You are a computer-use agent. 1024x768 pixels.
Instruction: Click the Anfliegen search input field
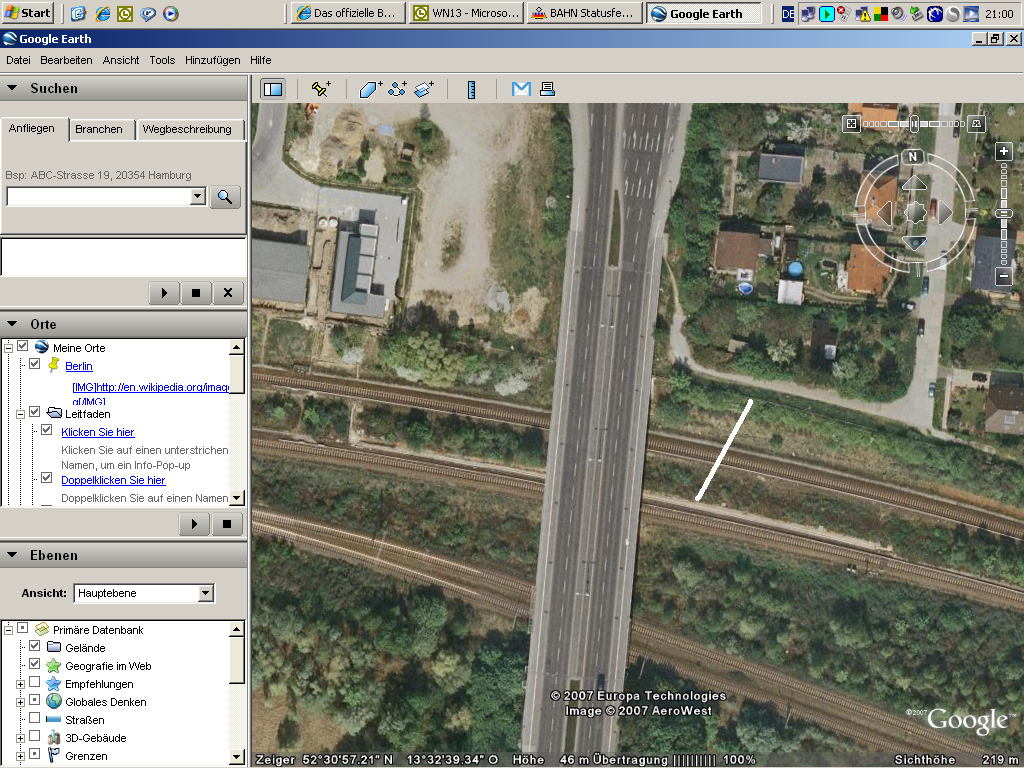(x=99, y=196)
